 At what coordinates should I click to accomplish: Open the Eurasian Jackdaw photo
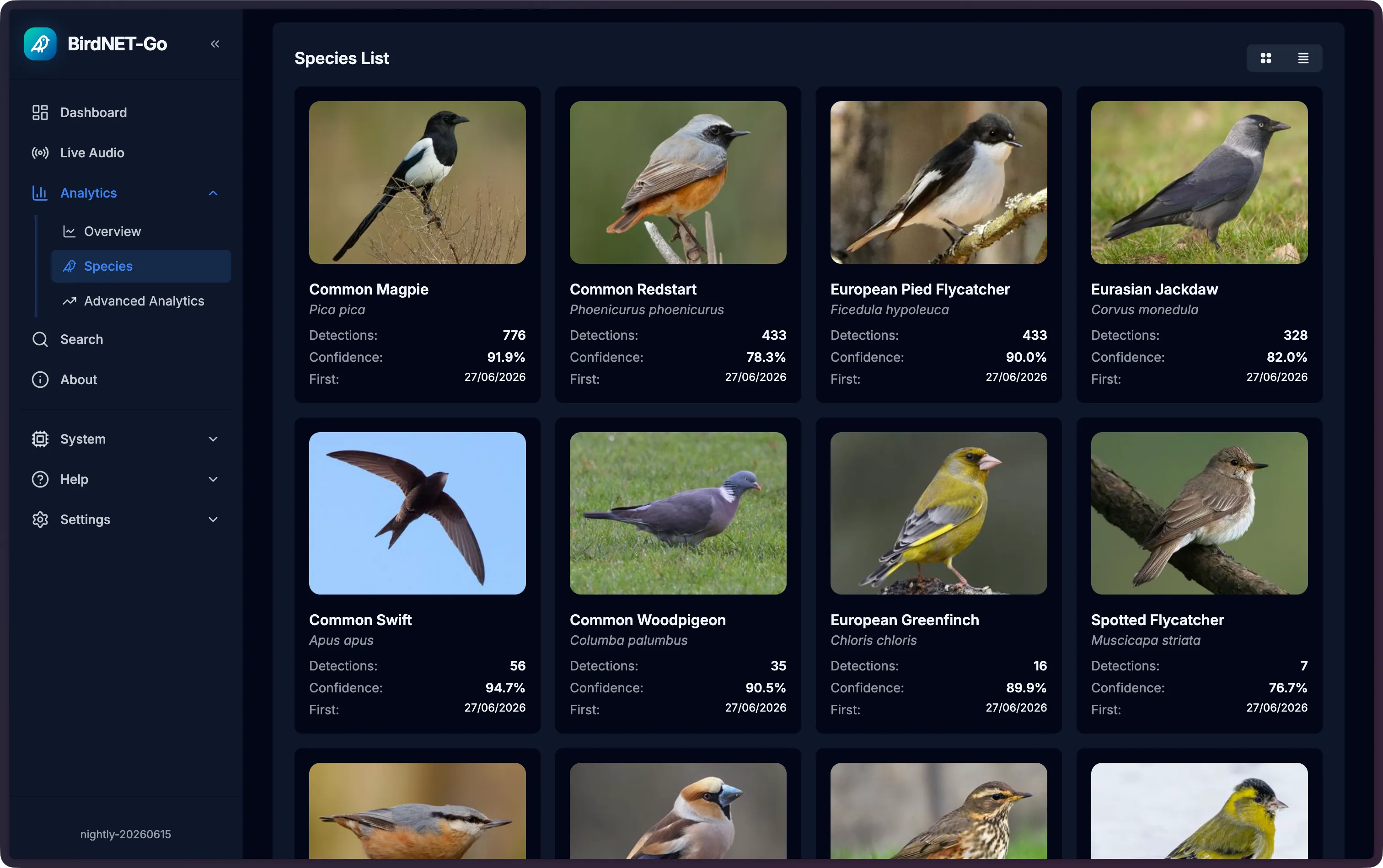pyautogui.click(x=1199, y=182)
